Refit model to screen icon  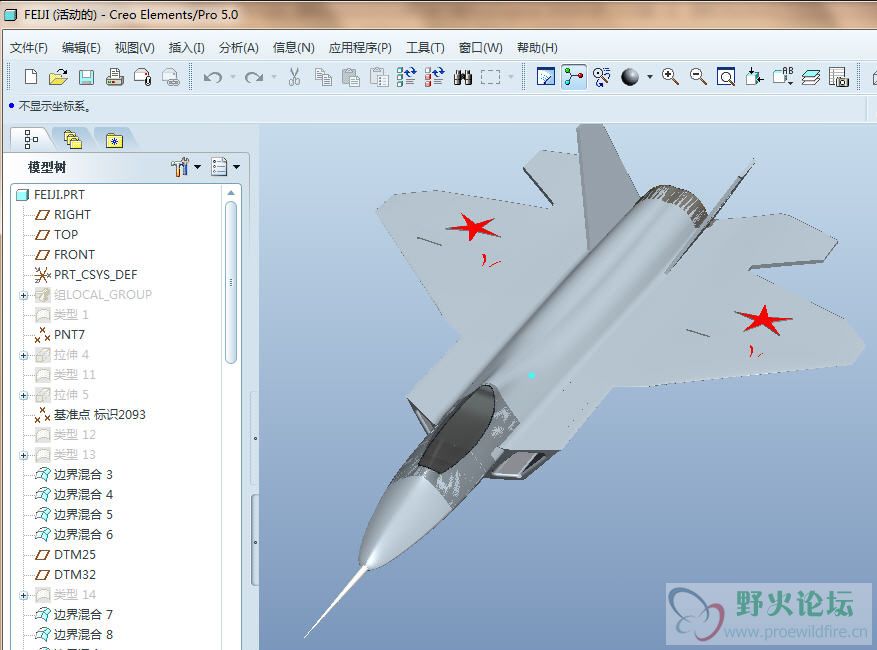point(726,77)
